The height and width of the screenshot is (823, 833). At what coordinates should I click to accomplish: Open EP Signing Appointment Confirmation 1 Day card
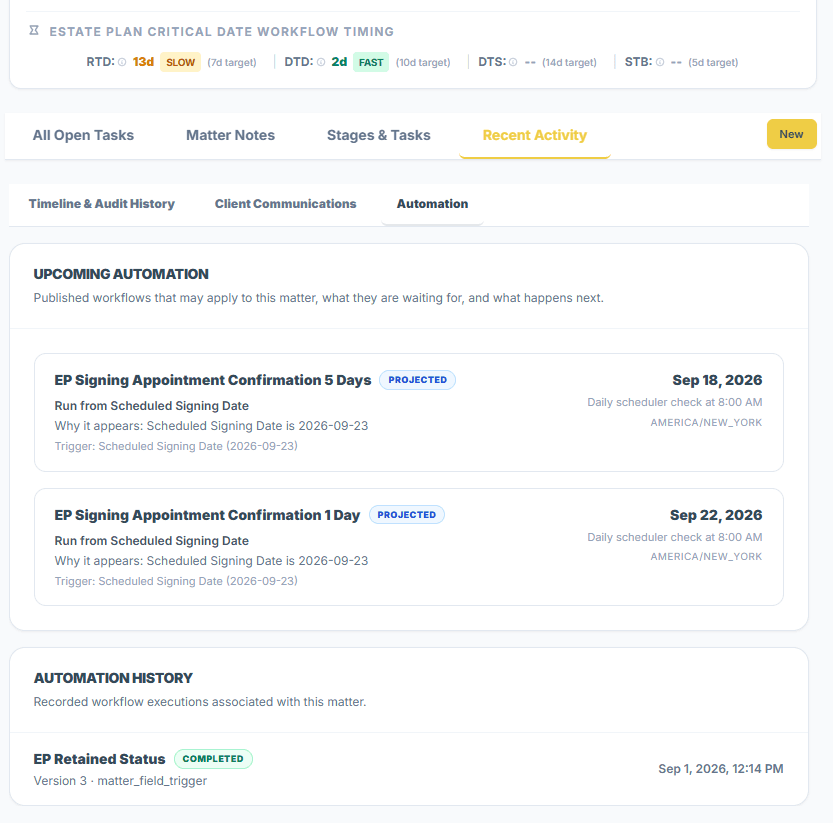pyautogui.click(x=409, y=547)
